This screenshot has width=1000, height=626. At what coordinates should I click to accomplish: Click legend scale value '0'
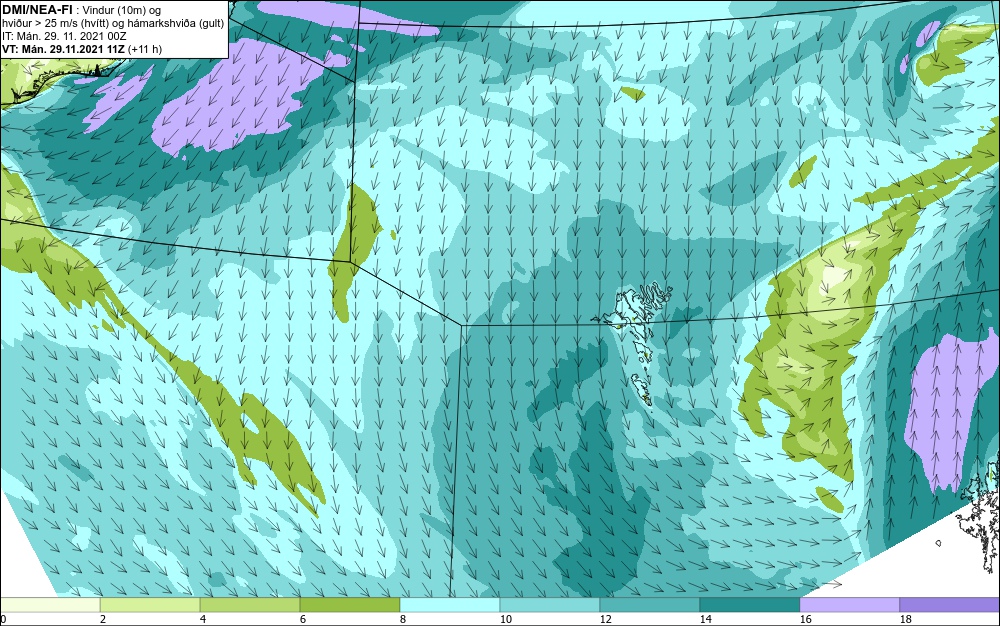(3, 619)
